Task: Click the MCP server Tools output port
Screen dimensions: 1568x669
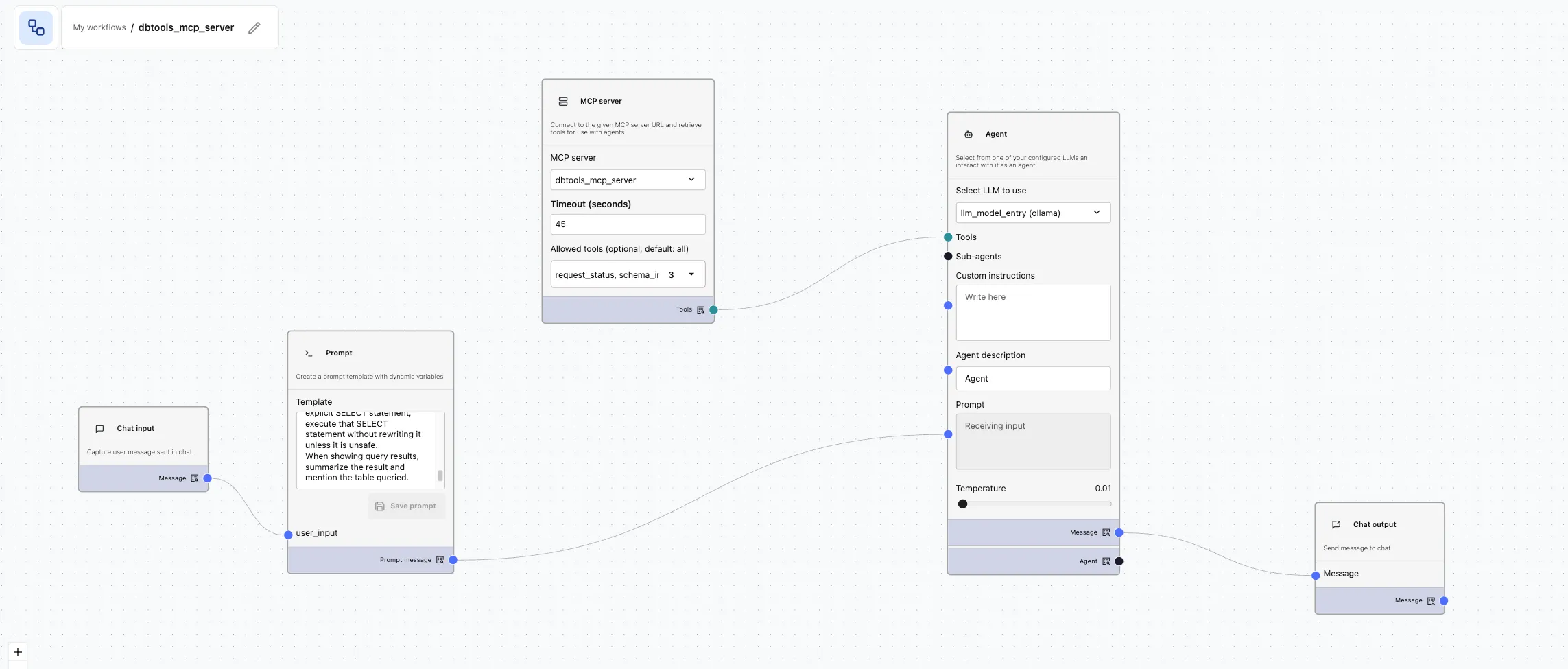Action: pyautogui.click(x=713, y=309)
